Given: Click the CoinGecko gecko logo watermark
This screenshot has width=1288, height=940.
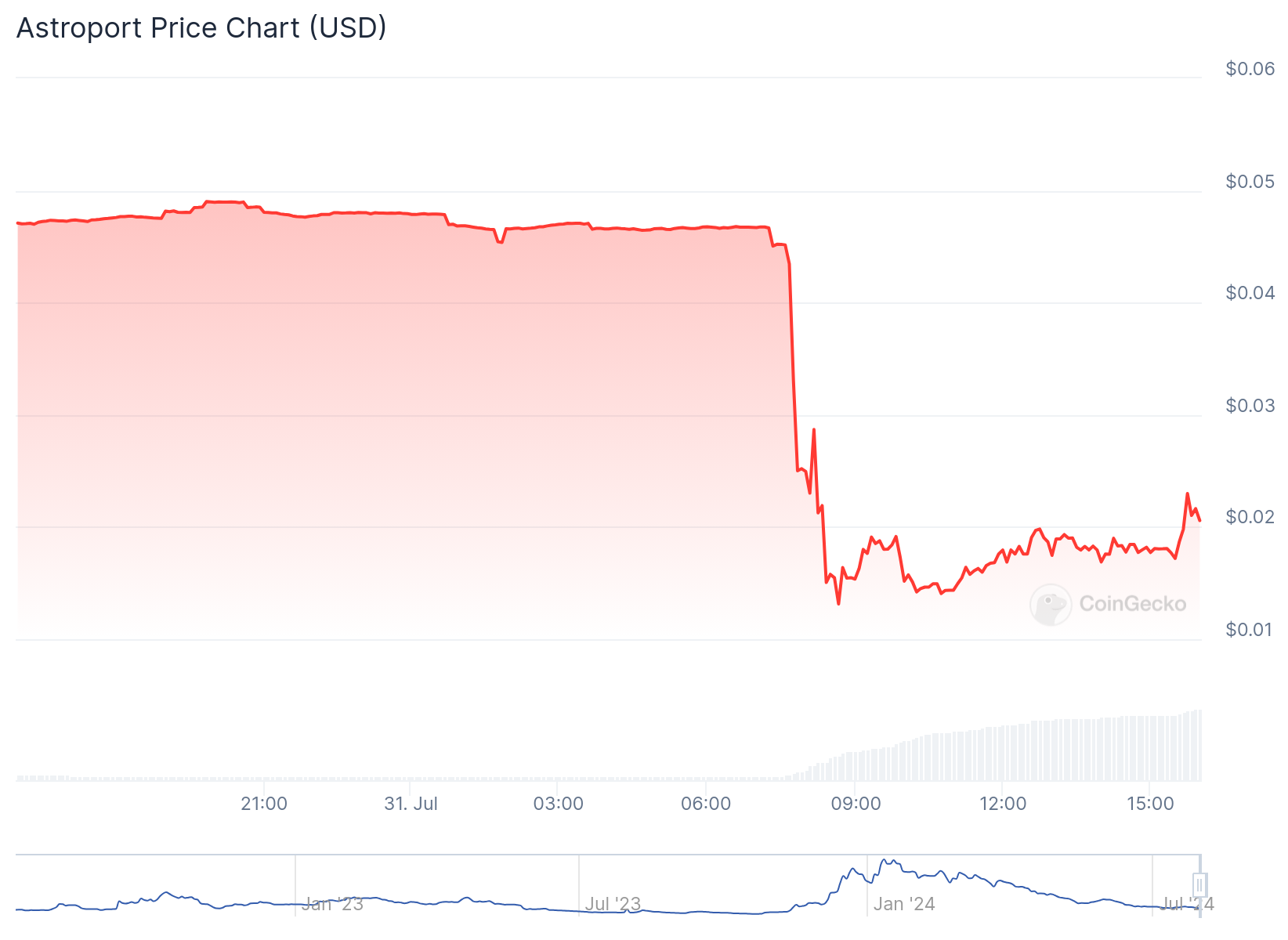Looking at the screenshot, I should [1050, 605].
